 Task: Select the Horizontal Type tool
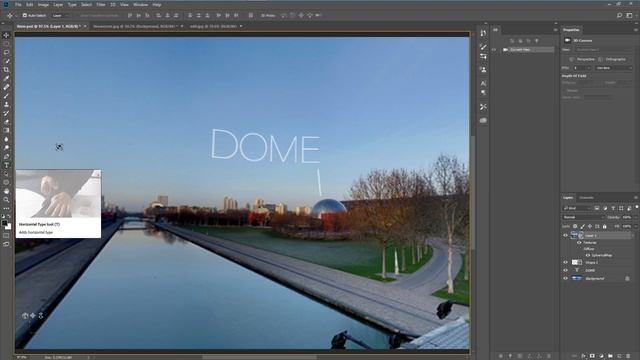(6, 165)
